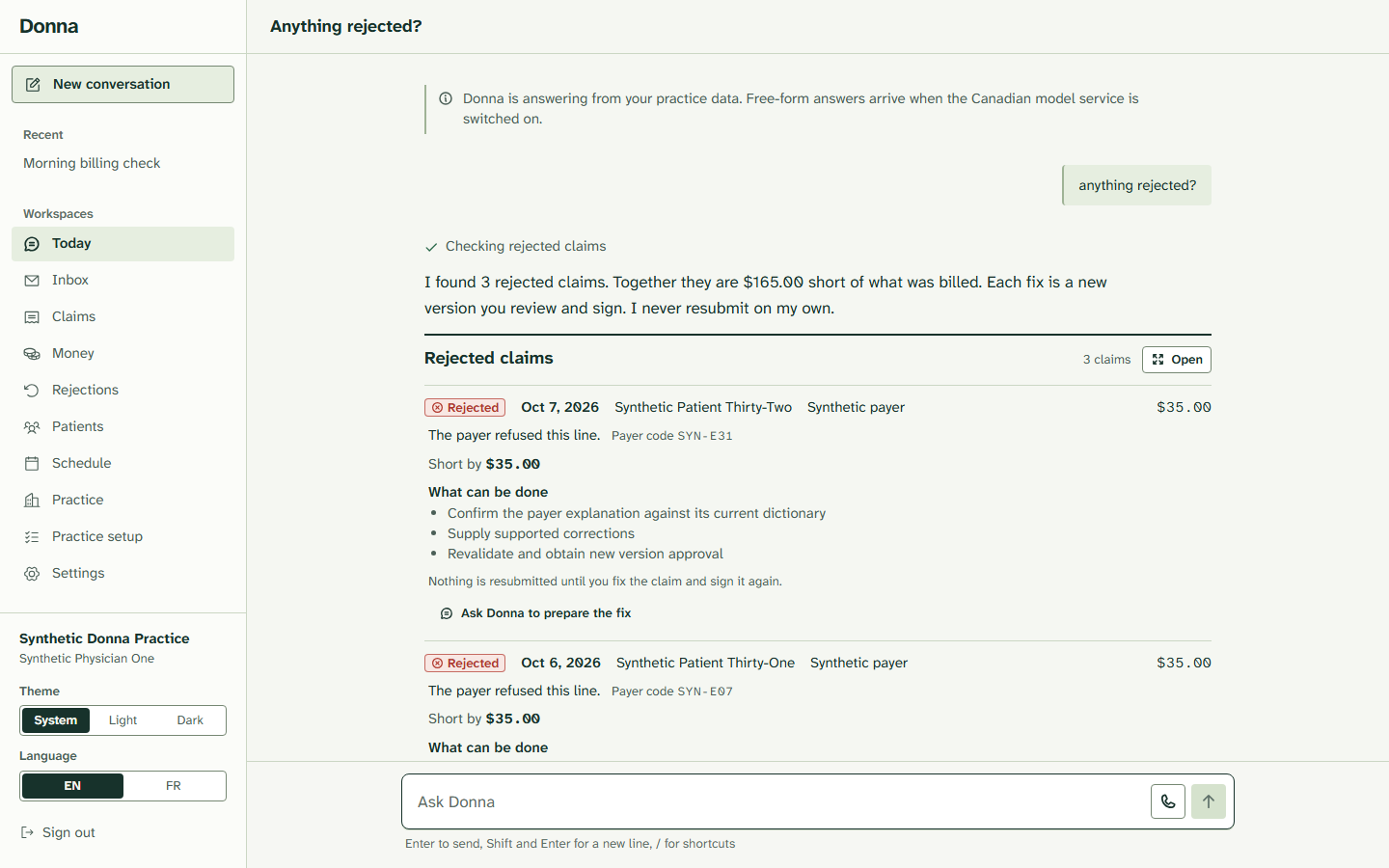The image size is (1389, 868).
Task: Sign out of Donna
Action: (58, 832)
